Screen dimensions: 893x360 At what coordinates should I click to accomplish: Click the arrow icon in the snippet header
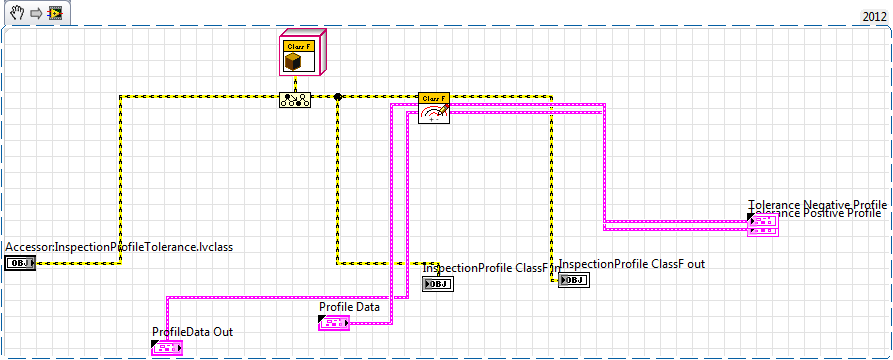36,13
